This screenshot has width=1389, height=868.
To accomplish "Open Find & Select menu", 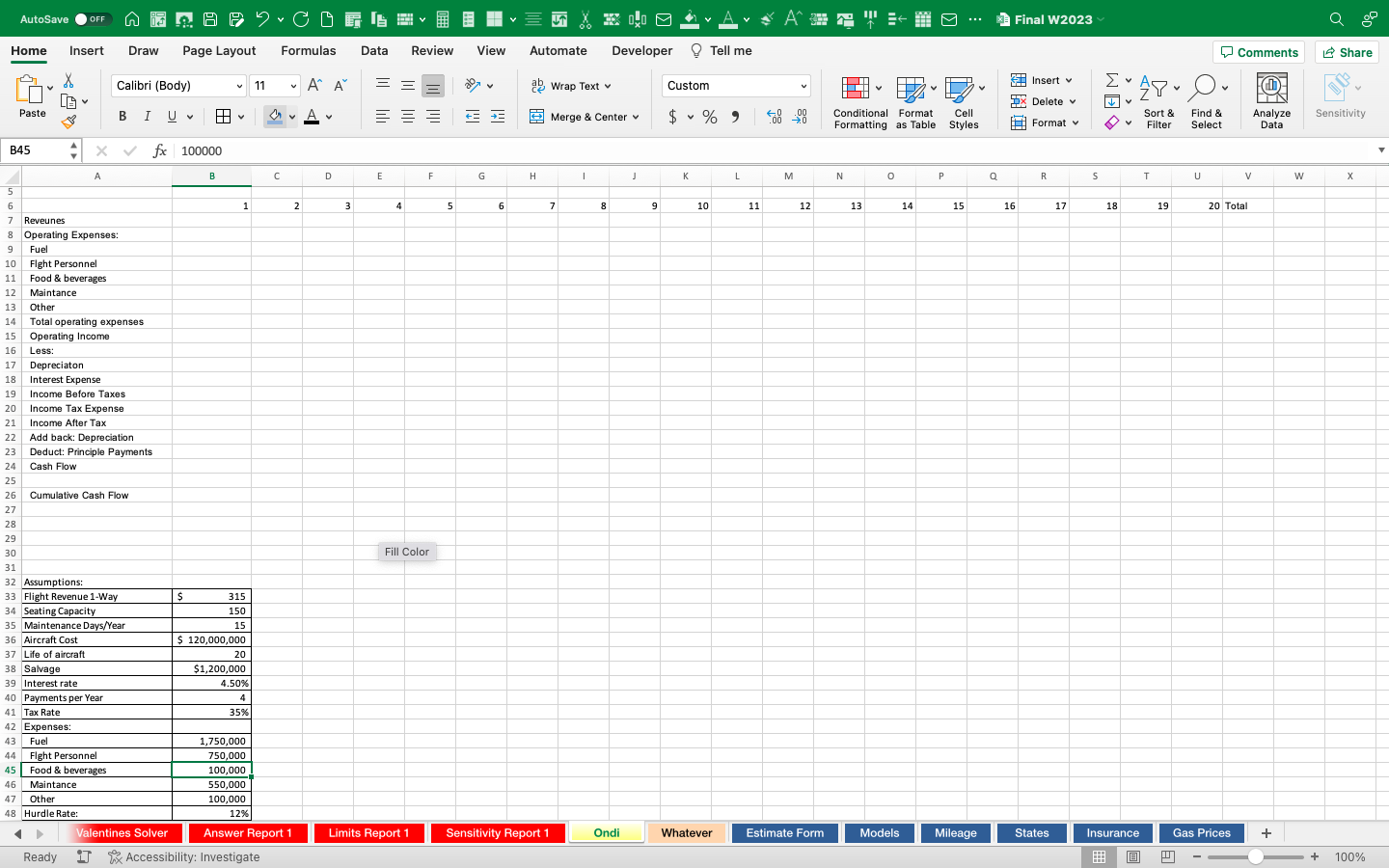I will click(x=1207, y=102).
